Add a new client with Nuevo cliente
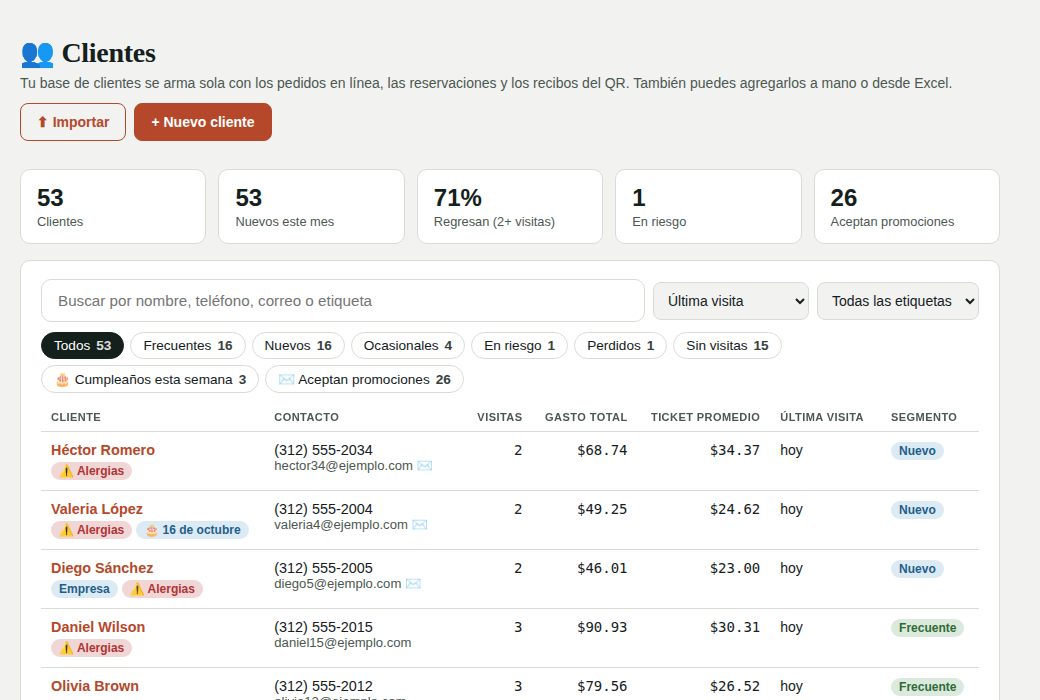 pos(203,122)
